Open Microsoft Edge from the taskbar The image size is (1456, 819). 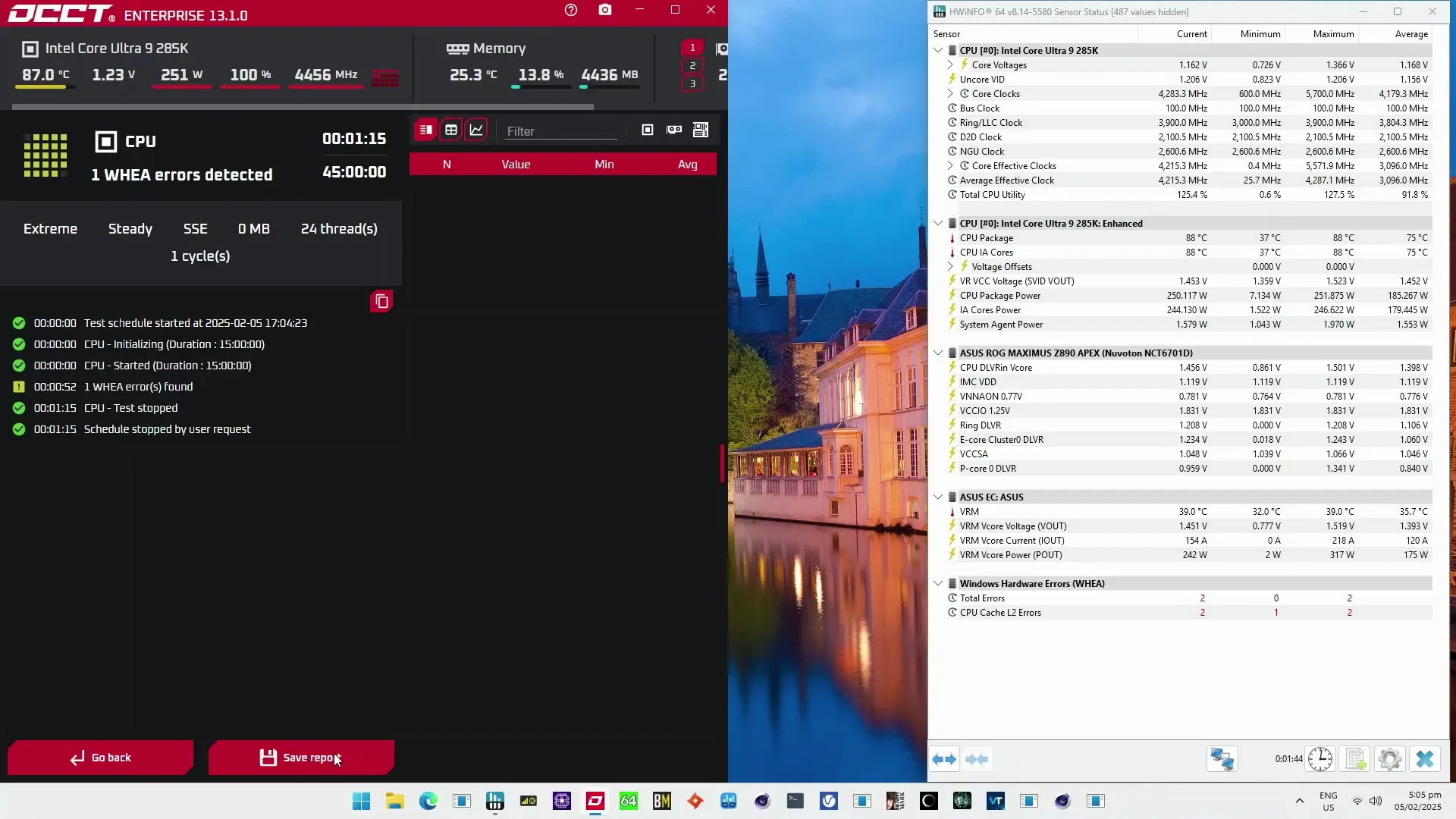click(x=428, y=801)
